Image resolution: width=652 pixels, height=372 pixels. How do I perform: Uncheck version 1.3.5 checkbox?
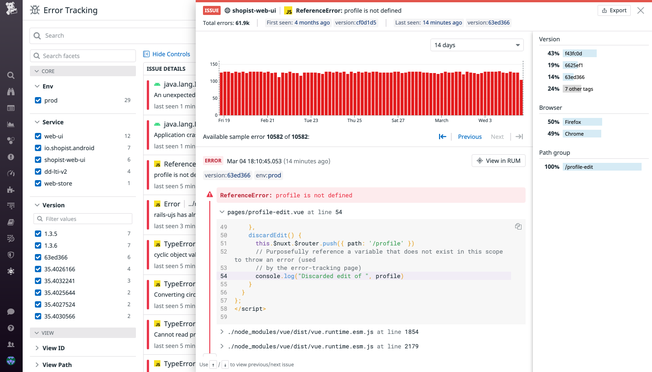click(x=38, y=234)
